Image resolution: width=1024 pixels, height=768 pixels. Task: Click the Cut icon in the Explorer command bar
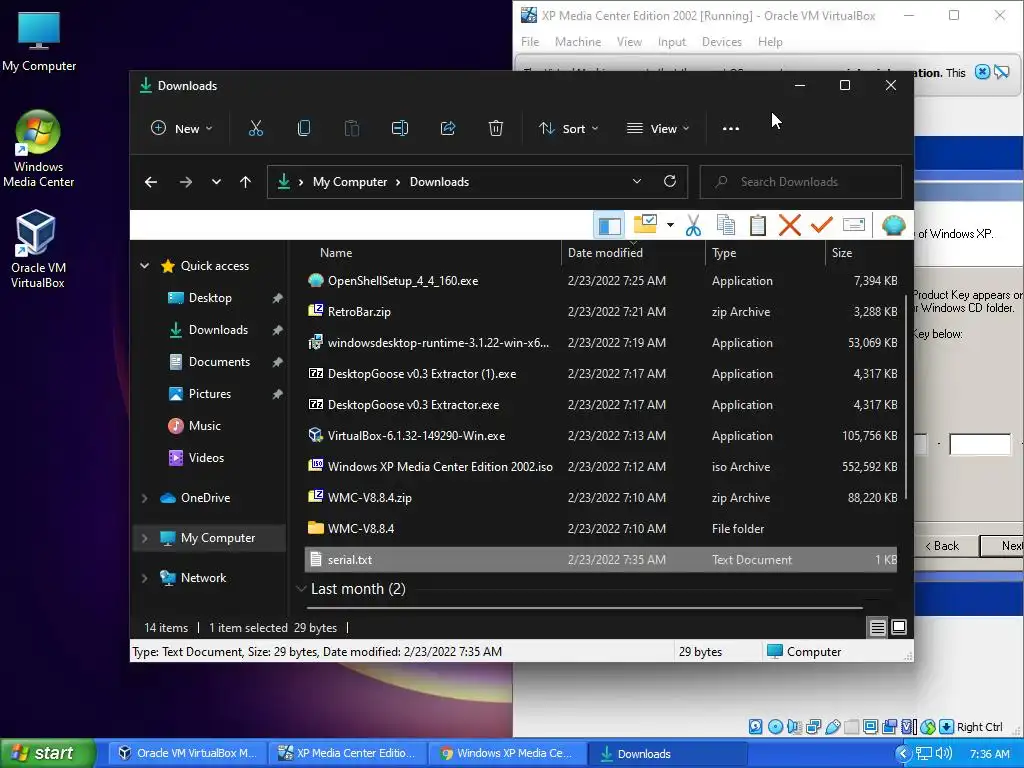click(x=255, y=128)
